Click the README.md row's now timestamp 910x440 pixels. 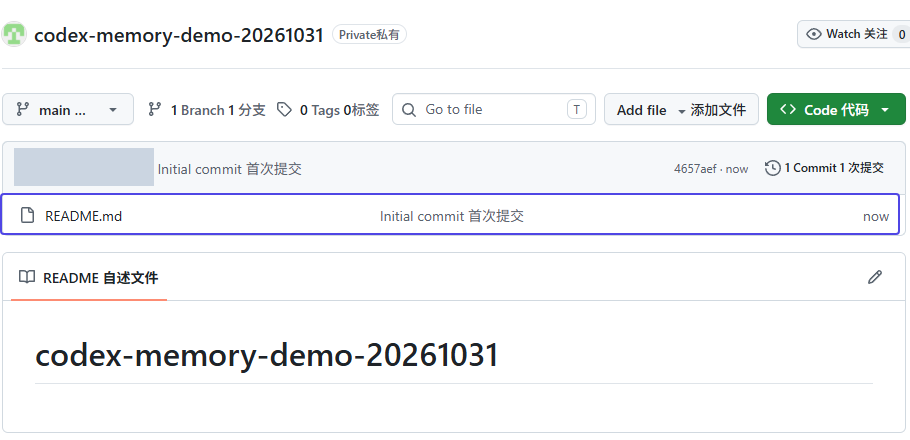coord(876,217)
